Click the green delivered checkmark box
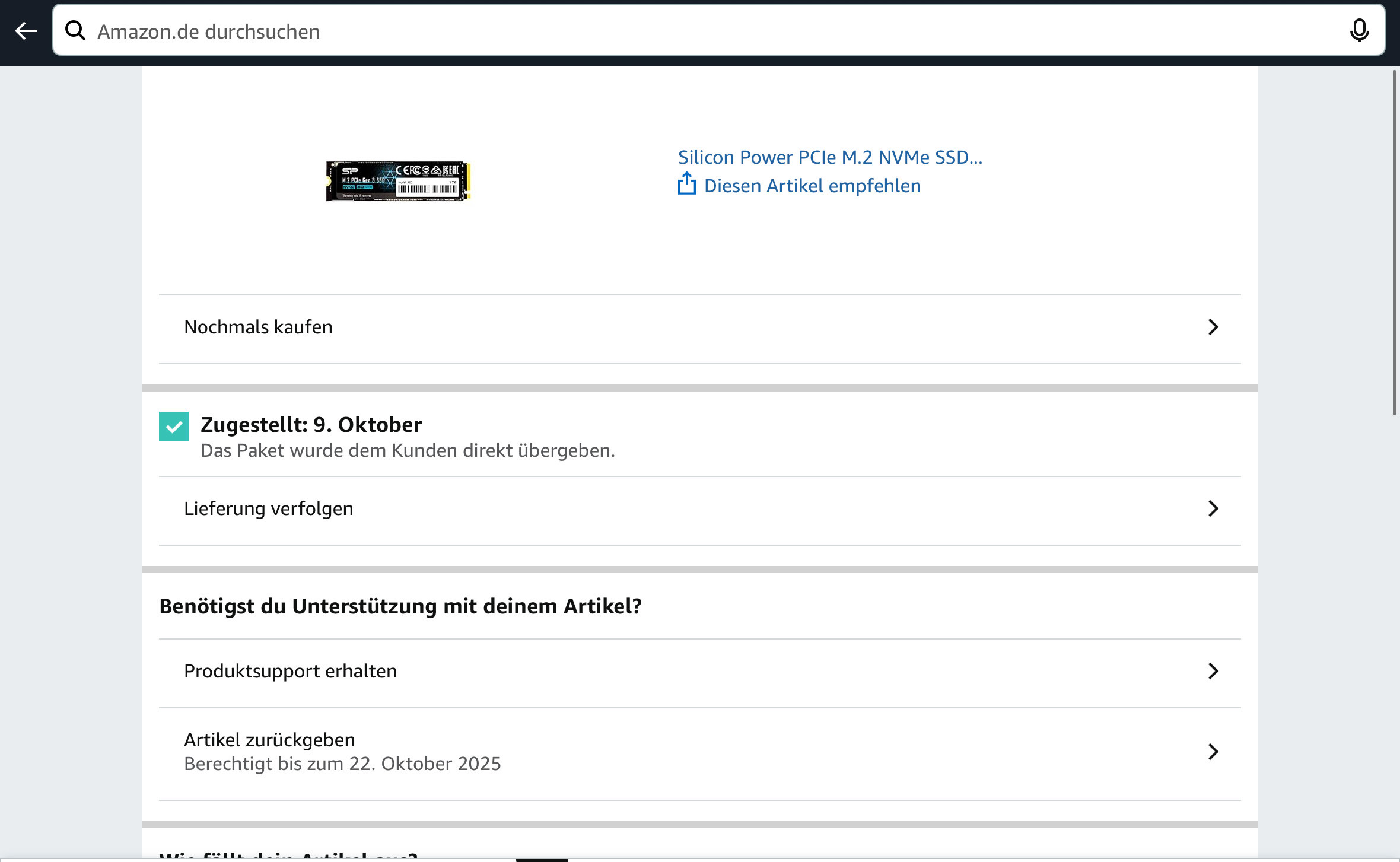The image size is (1400, 862). click(174, 427)
